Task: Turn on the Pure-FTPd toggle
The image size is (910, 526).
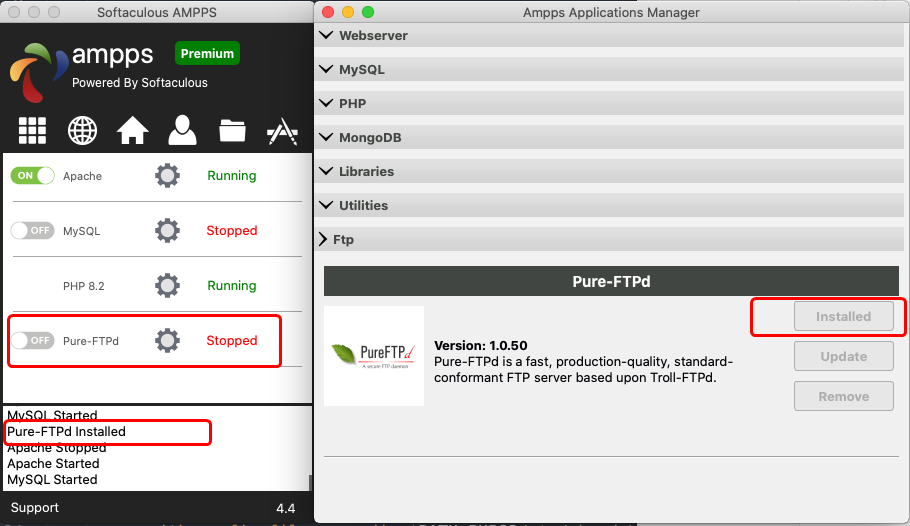Action: click(32, 340)
